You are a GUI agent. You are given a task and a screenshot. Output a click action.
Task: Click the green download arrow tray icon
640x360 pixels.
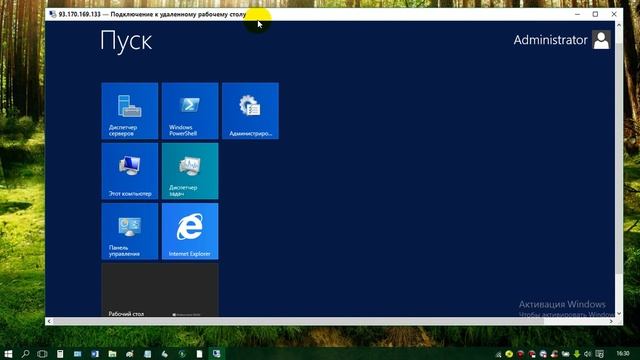coord(577,353)
